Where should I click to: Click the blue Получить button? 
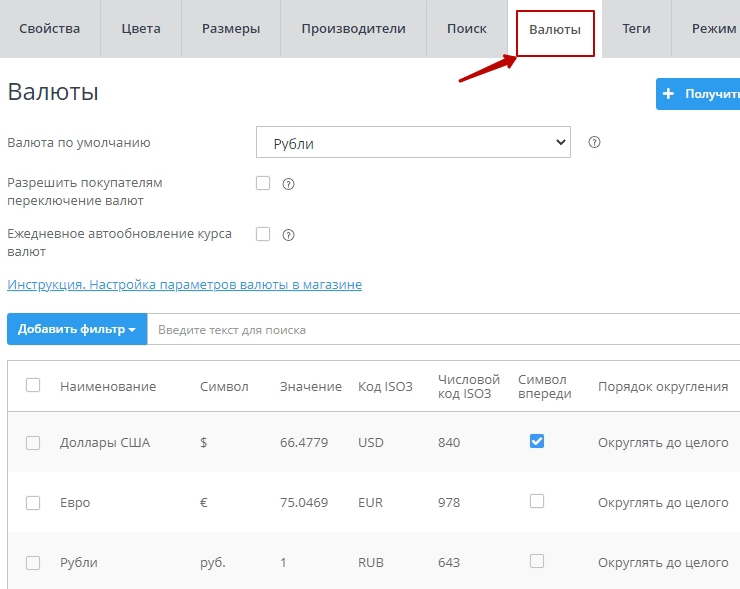click(698, 94)
